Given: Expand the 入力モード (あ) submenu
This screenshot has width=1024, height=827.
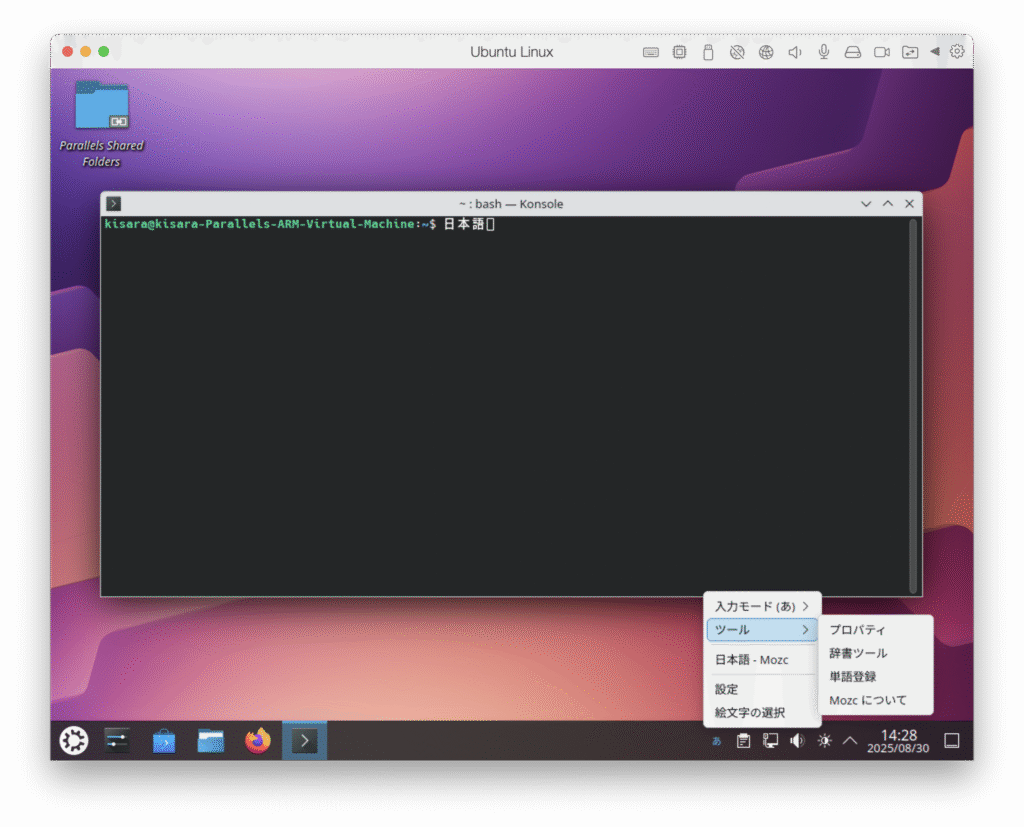Looking at the screenshot, I should tap(761, 606).
